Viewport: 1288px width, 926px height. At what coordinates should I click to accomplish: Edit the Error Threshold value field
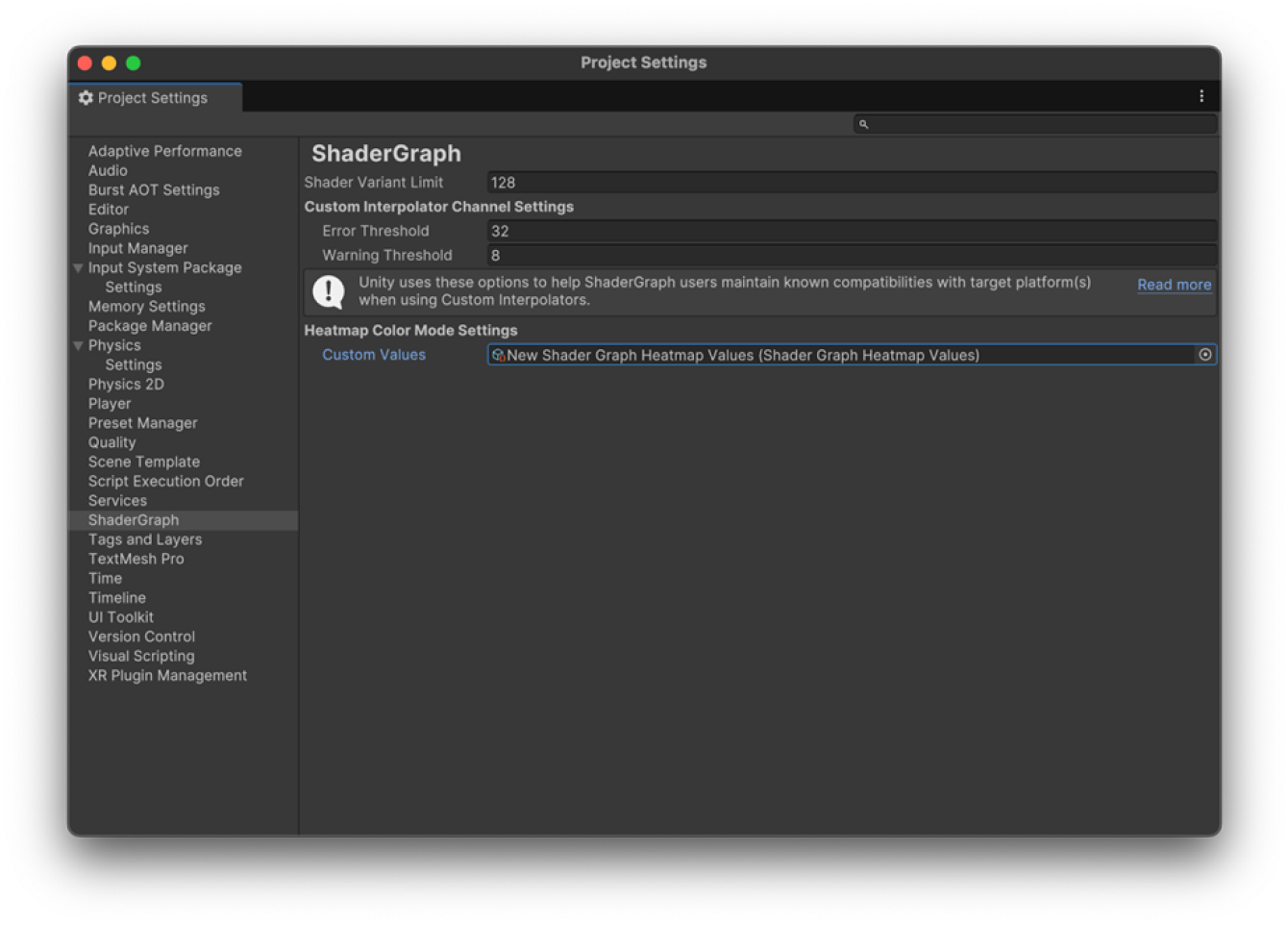(x=852, y=231)
